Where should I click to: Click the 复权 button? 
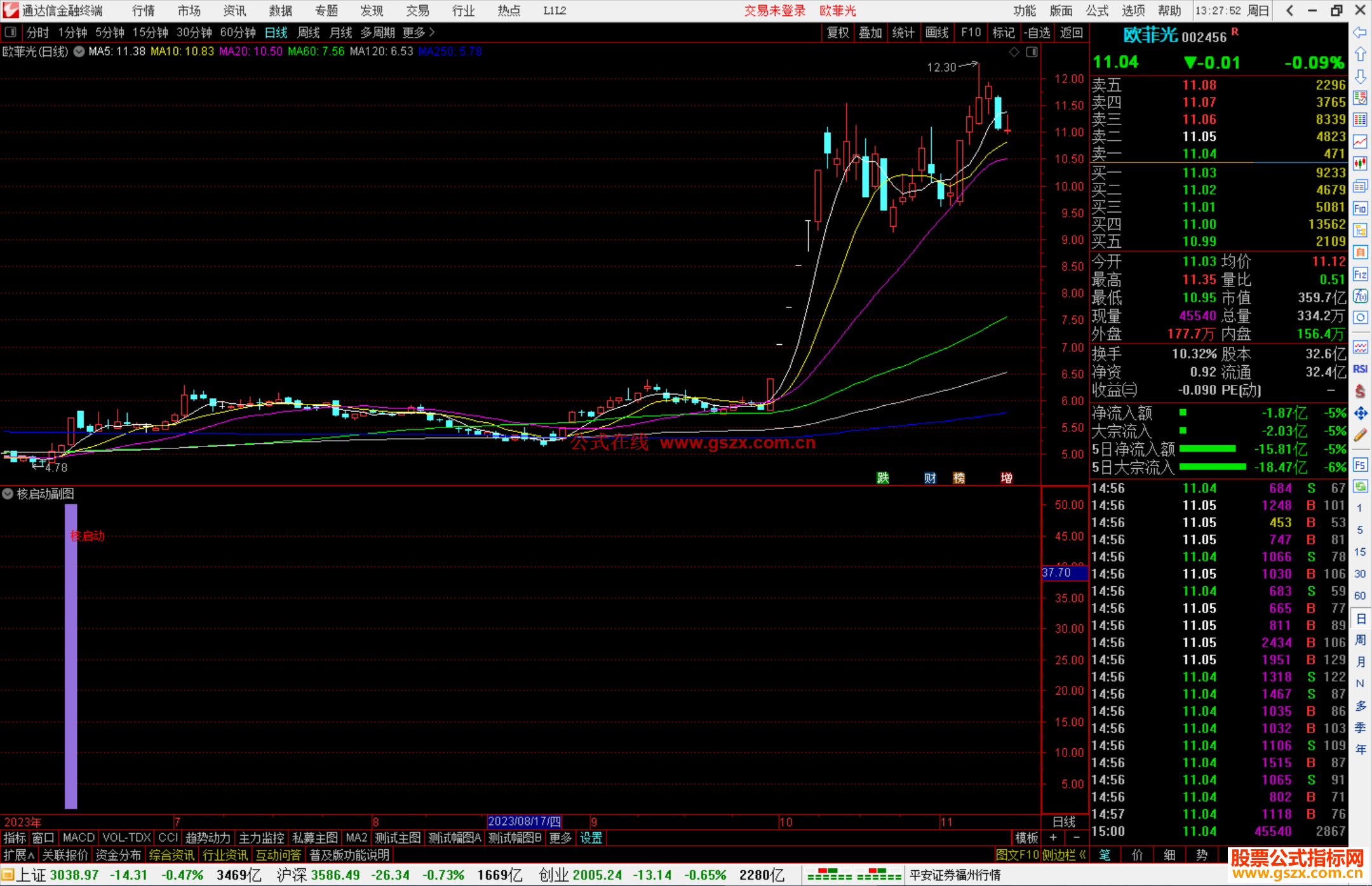click(837, 32)
